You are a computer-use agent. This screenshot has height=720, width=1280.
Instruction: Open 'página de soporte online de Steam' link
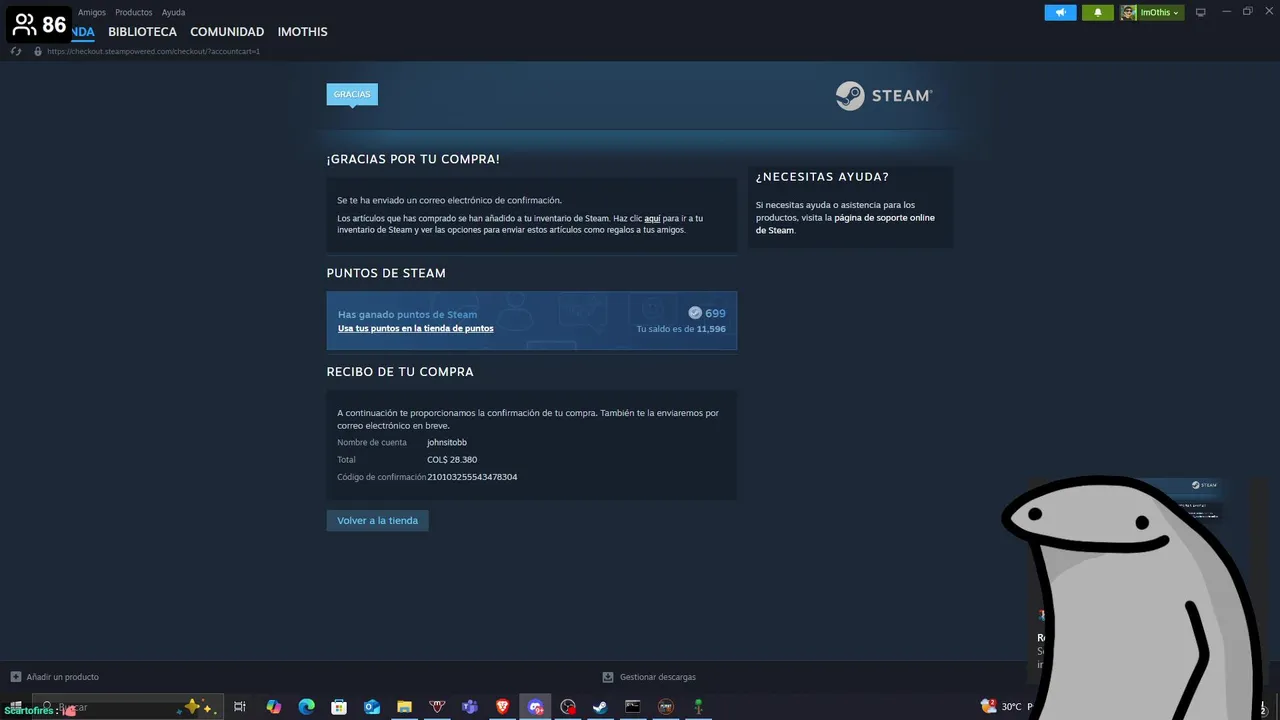click(845, 224)
